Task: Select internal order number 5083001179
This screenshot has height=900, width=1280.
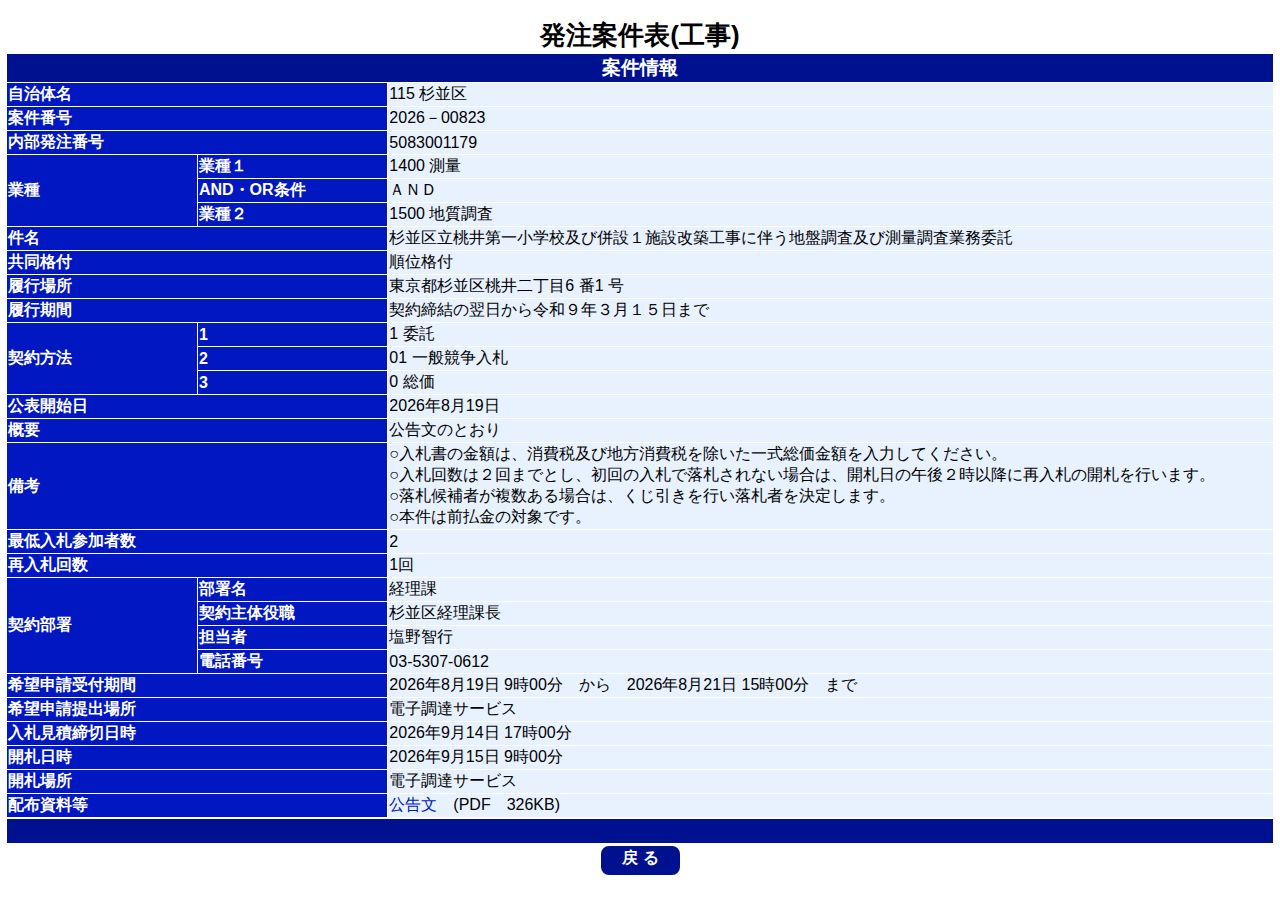Action: click(433, 142)
